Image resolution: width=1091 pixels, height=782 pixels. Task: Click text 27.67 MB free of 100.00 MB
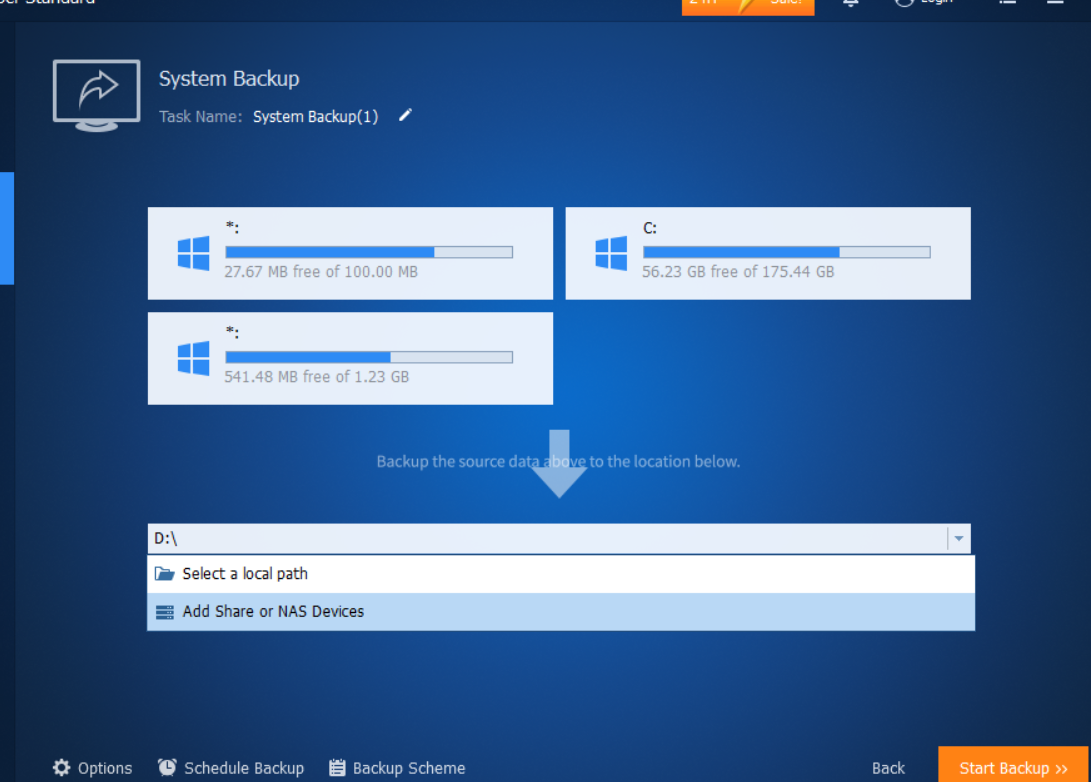[x=321, y=272]
